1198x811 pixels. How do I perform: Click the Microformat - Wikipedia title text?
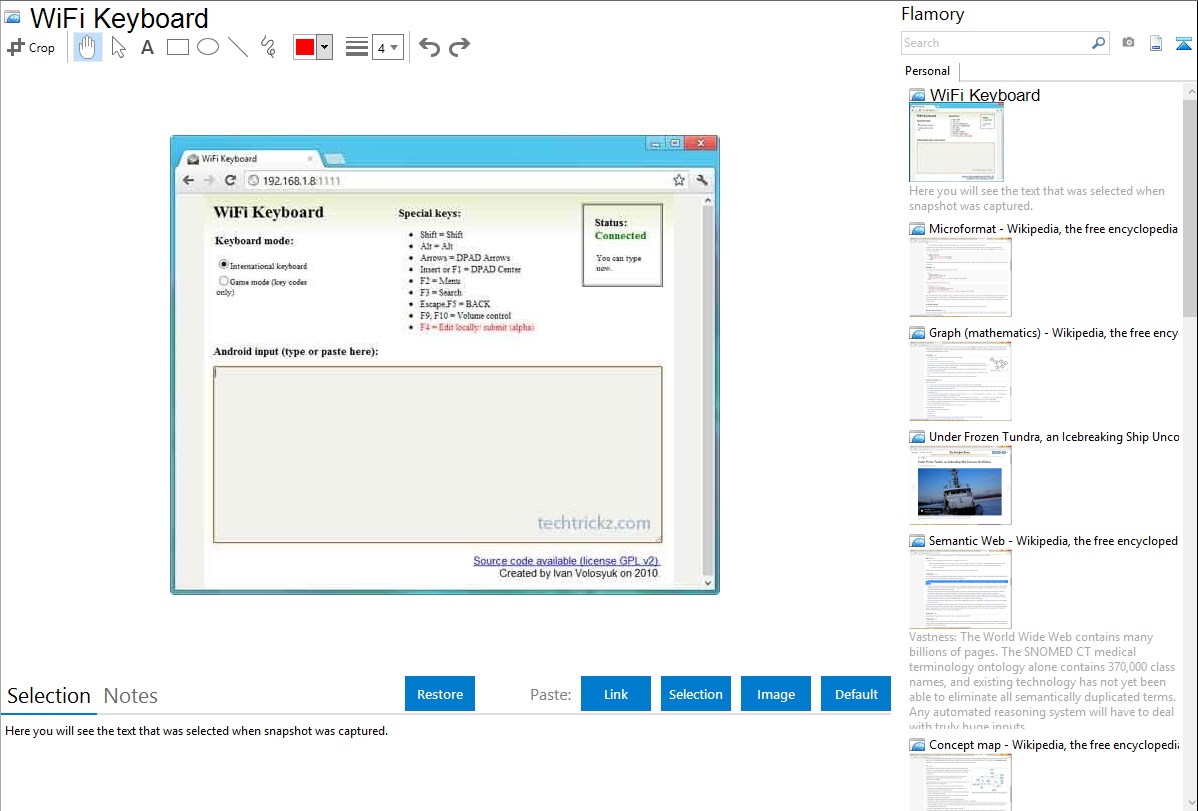pos(1053,229)
